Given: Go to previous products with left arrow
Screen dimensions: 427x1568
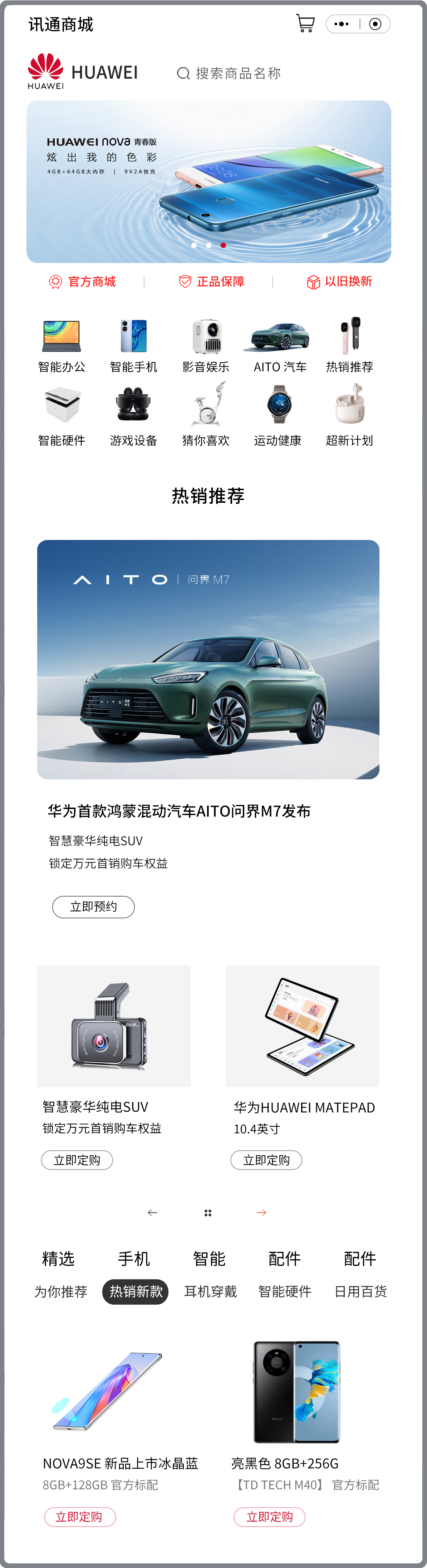Looking at the screenshot, I should (152, 1212).
